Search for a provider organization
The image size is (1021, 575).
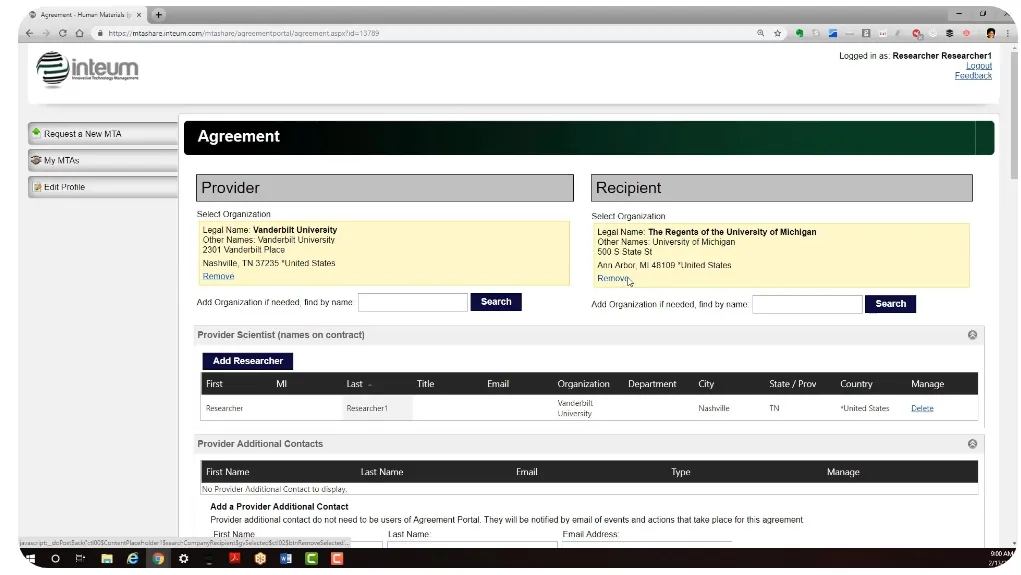coord(496,302)
